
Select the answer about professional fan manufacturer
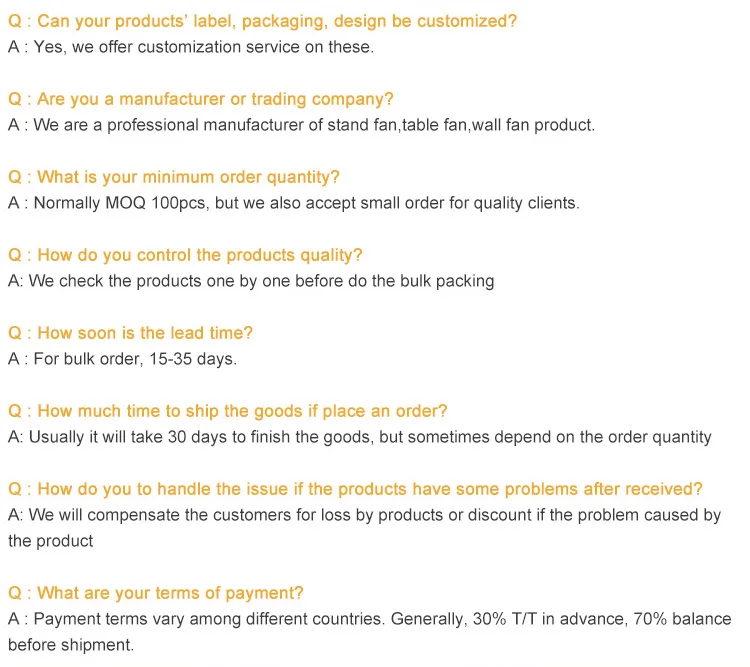tap(300, 125)
